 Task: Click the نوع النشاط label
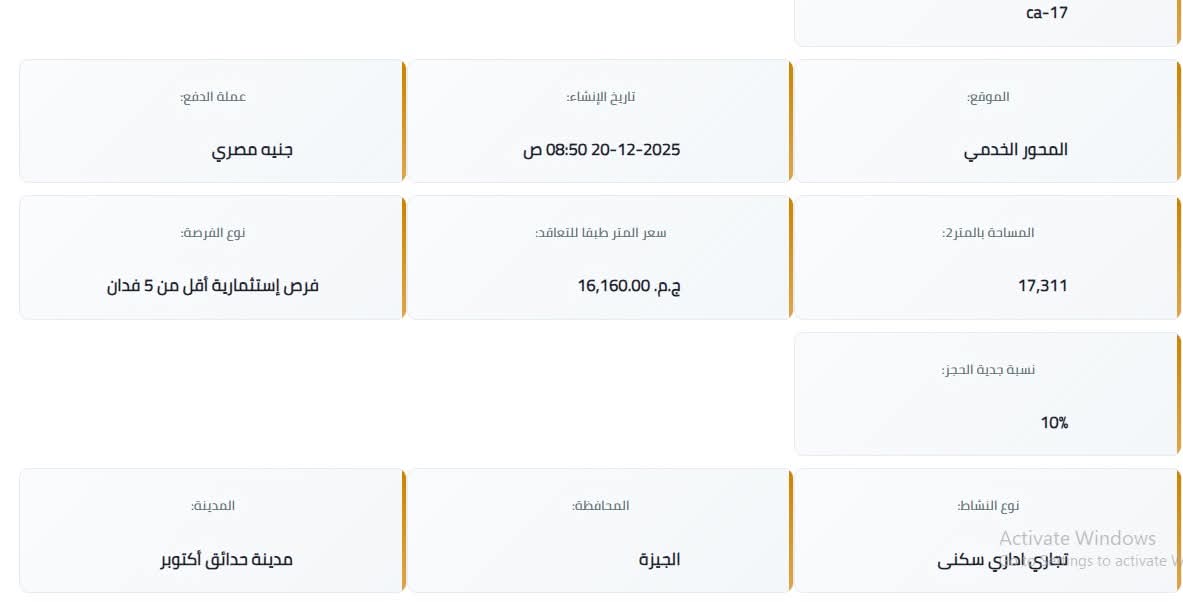[988, 506]
